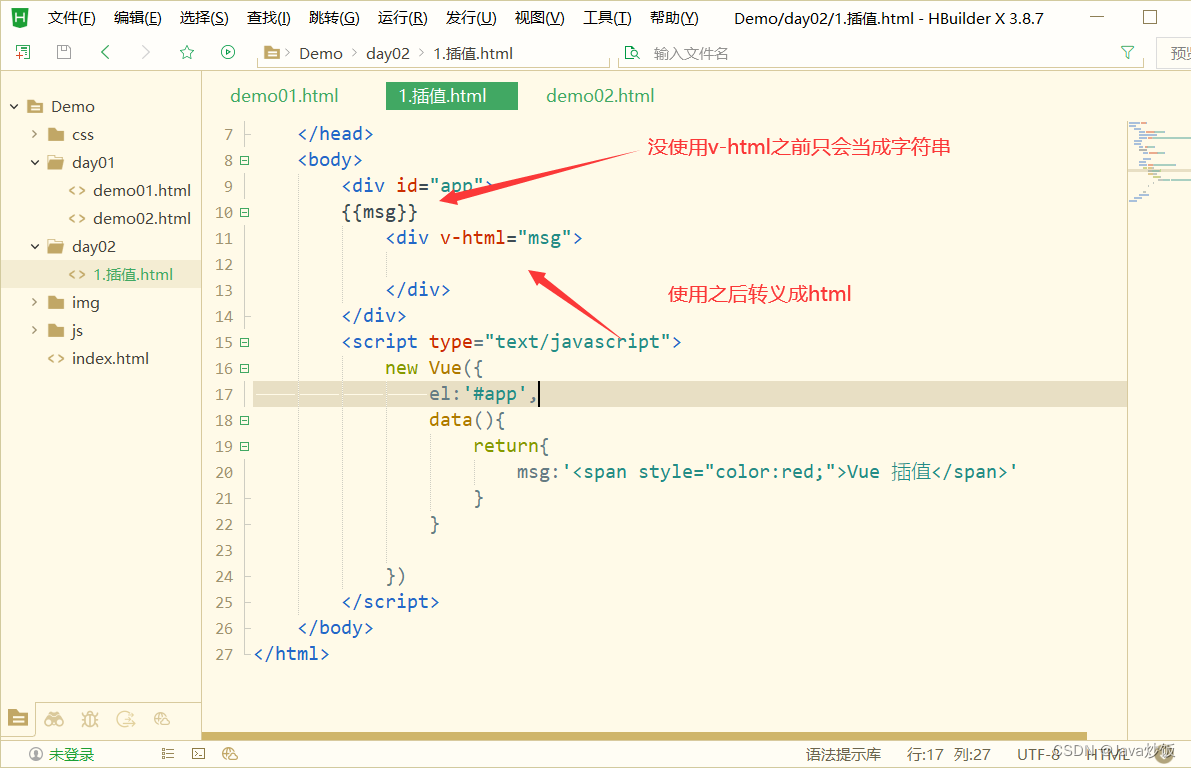Open the bug debug icon at bottom
Viewport: 1191px width, 768px height.
tap(90, 719)
